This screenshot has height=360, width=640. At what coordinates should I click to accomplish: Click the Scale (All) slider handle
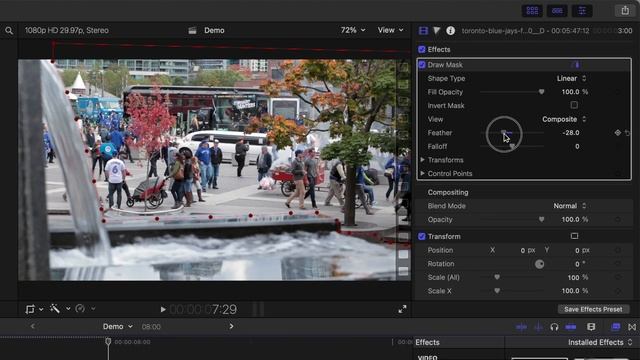[497, 277]
